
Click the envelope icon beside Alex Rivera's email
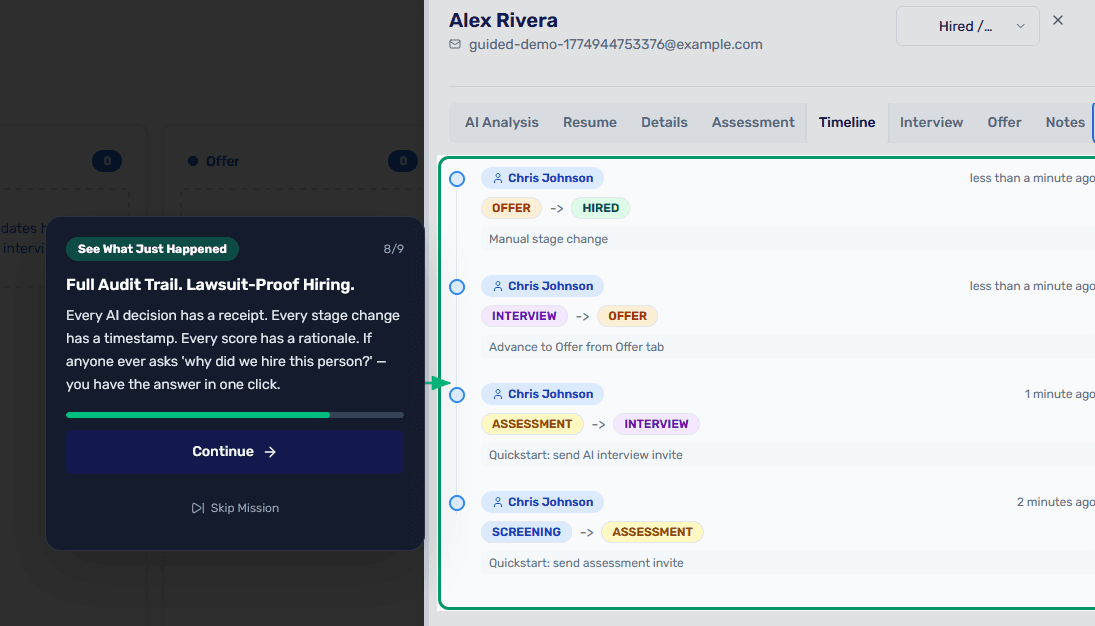click(x=455, y=44)
